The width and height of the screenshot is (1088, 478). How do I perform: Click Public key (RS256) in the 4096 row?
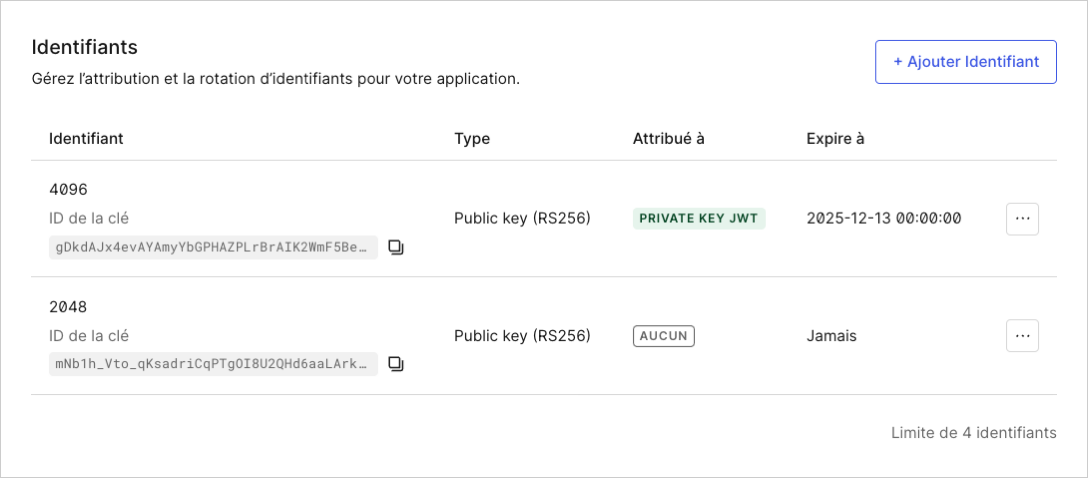point(522,219)
